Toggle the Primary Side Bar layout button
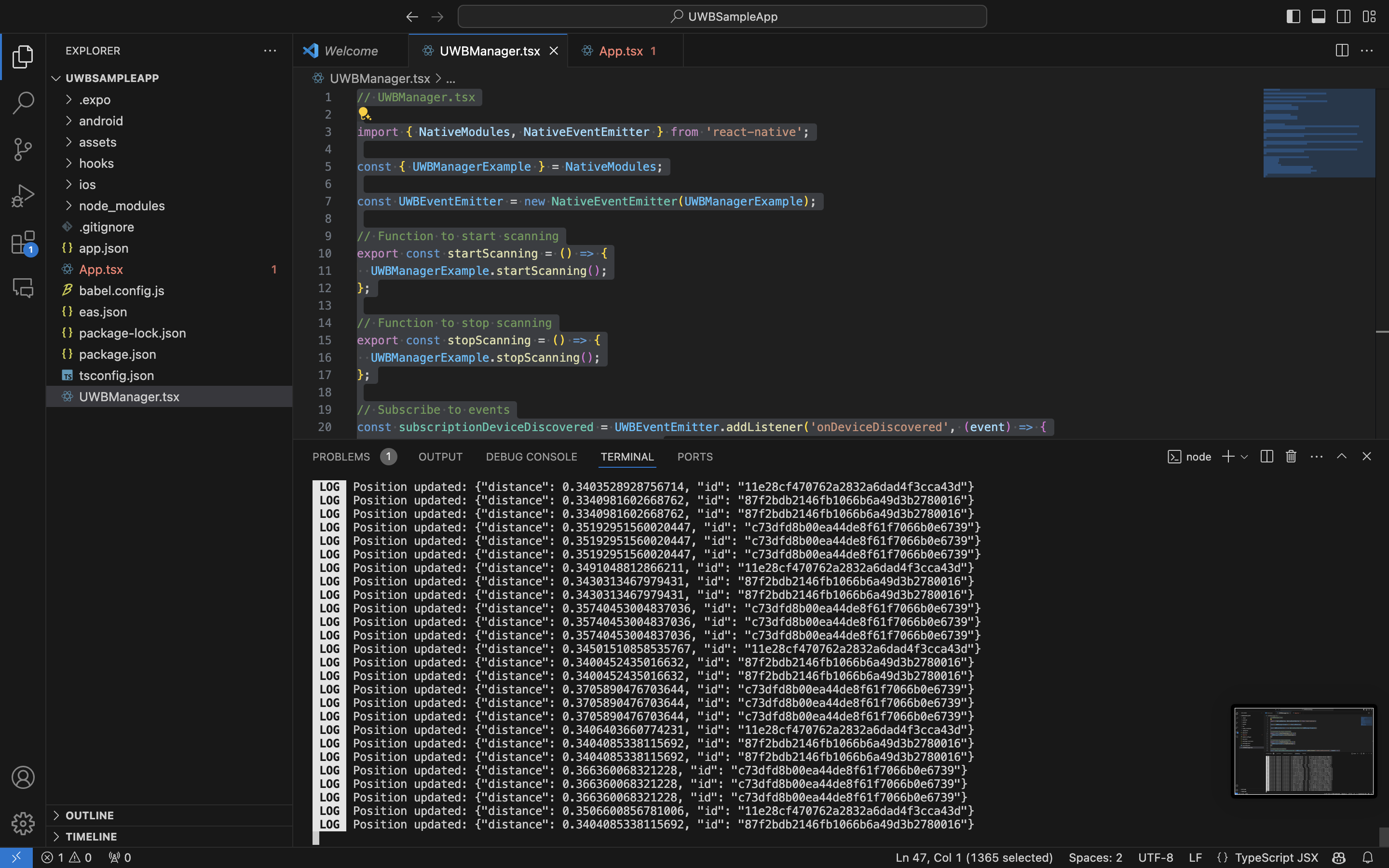 1293,17
